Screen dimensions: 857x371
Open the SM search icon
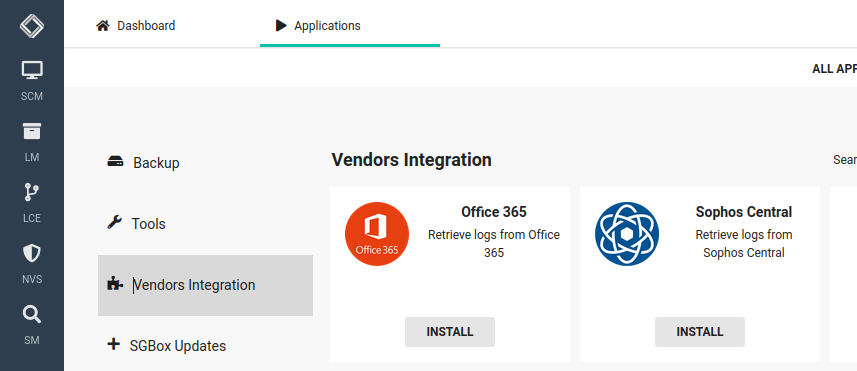click(32, 314)
